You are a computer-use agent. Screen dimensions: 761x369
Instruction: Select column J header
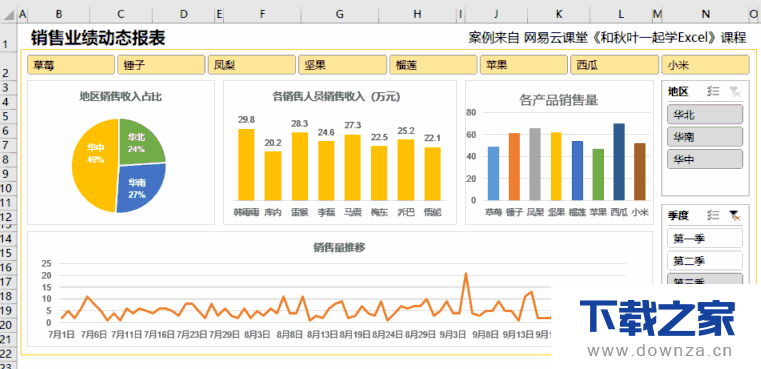click(496, 15)
